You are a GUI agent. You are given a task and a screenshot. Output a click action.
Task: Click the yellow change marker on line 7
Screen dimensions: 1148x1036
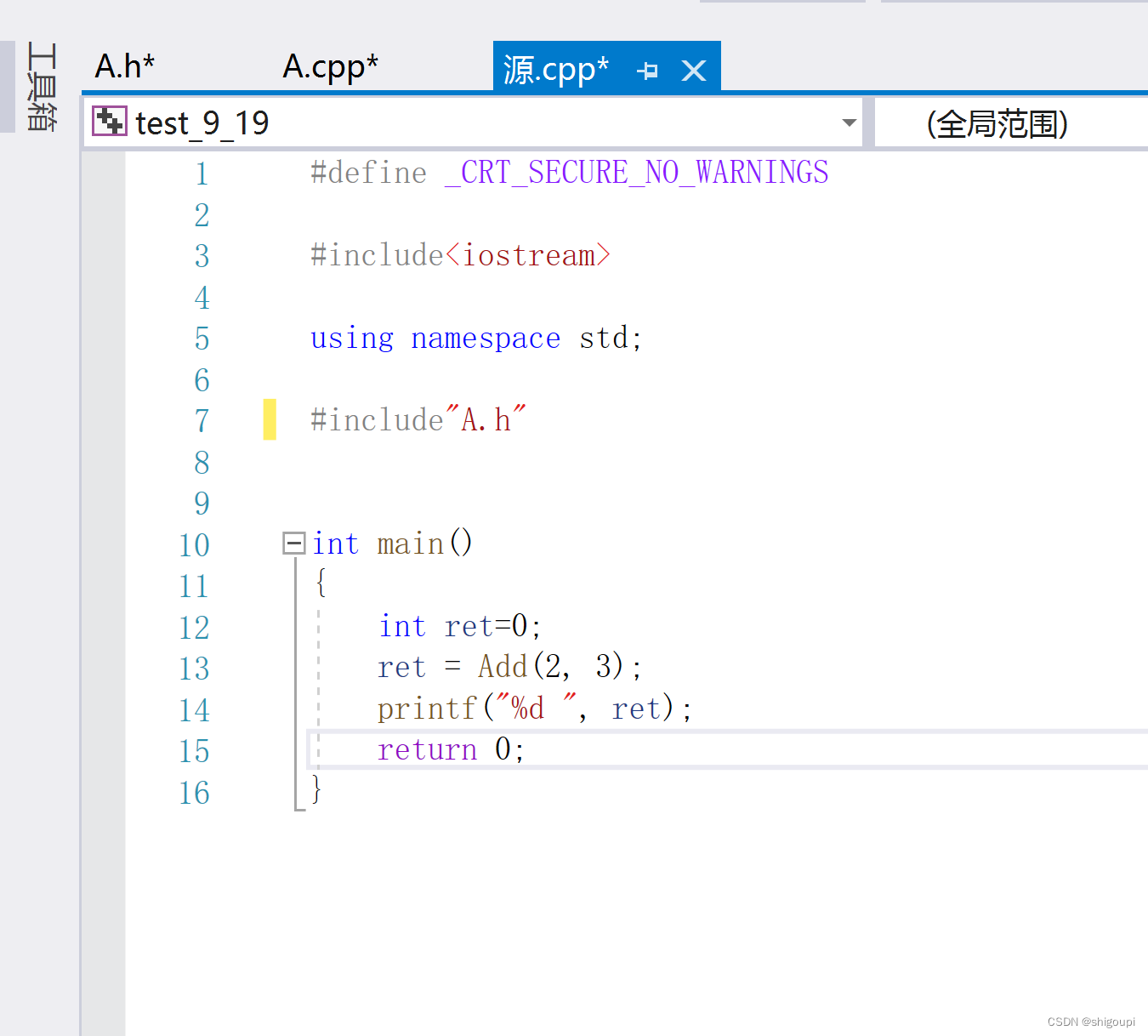(270, 419)
